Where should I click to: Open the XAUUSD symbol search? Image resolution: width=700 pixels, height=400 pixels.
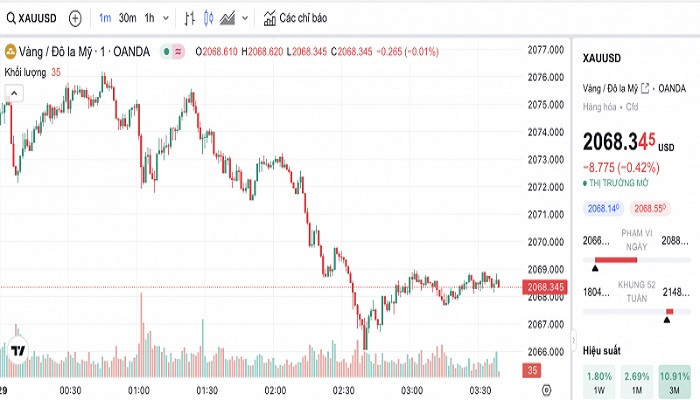coord(30,18)
